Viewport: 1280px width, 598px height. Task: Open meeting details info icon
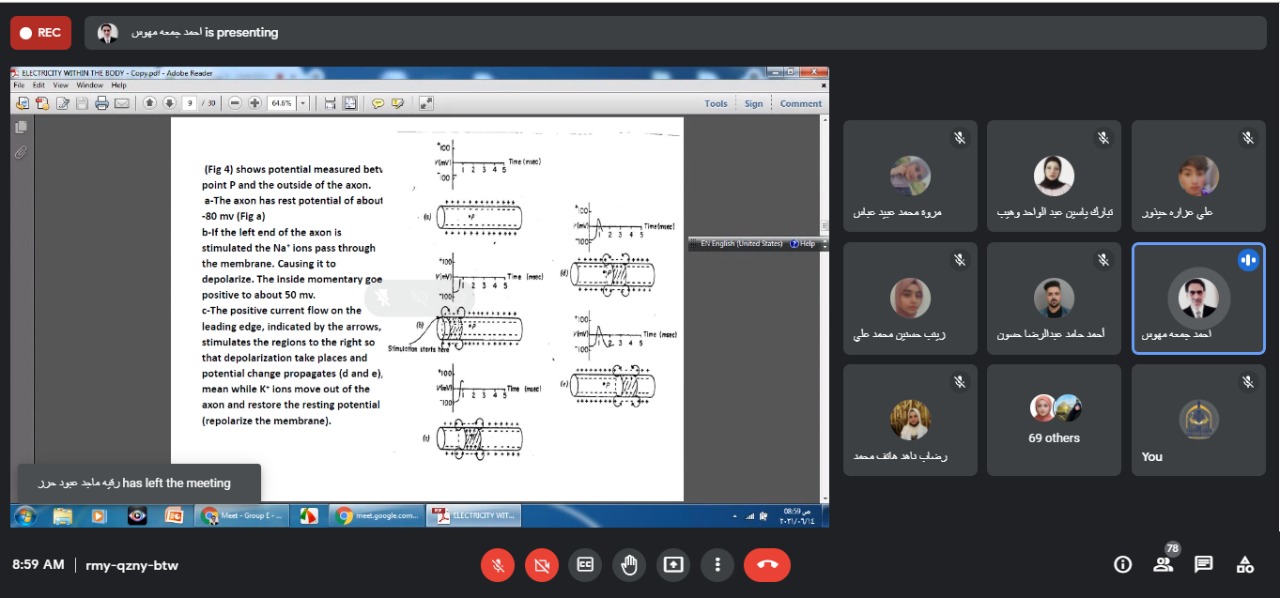pos(1123,565)
